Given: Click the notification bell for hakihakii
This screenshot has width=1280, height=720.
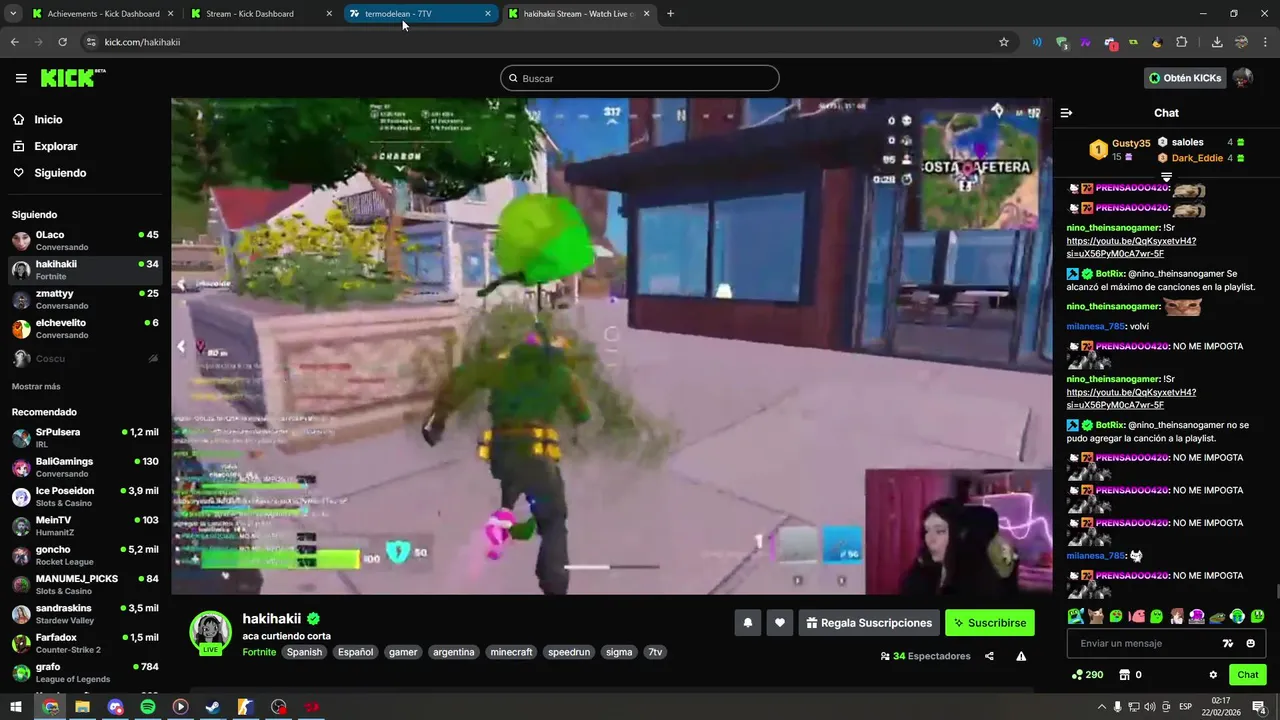Looking at the screenshot, I should (x=747, y=623).
